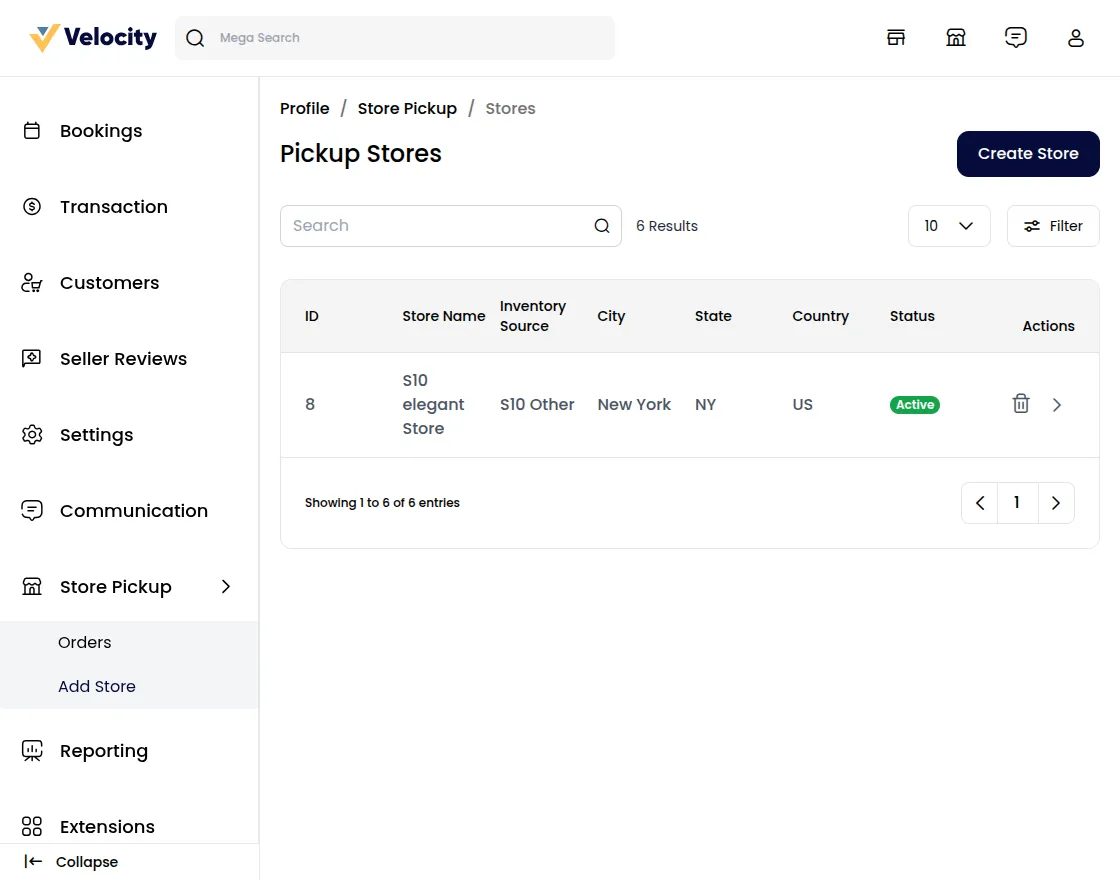The width and height of the screenshot is (1120, 880).
Task: Click the Reporting chart icon
Action: pyautogui.click(x=31, y=751)
